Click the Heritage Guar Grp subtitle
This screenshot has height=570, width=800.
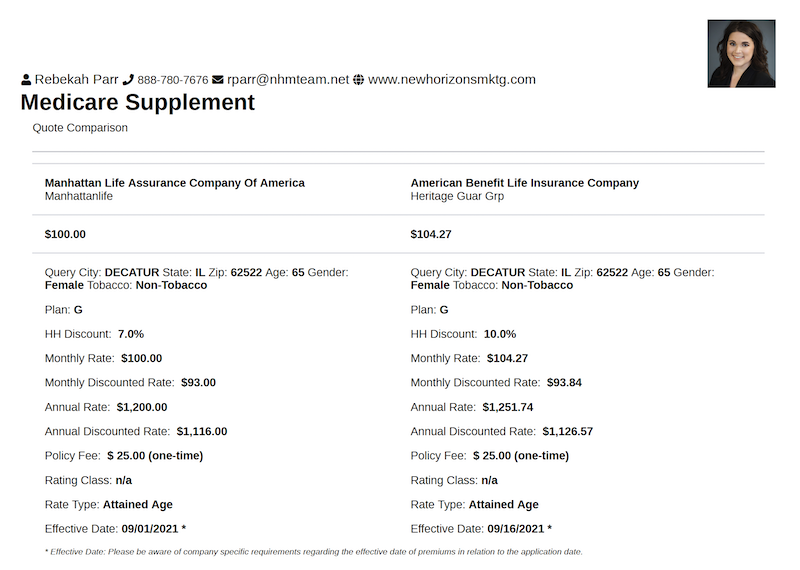pos(457,197)
